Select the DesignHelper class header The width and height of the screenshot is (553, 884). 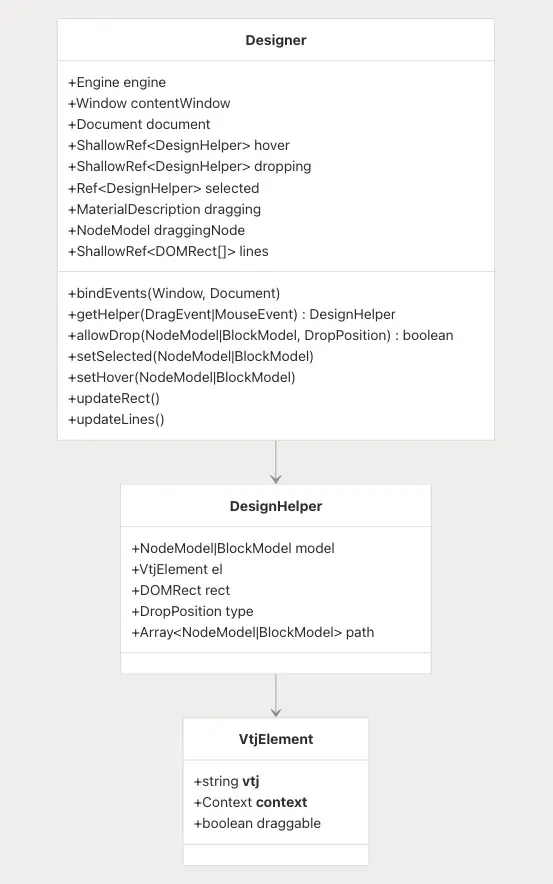click(x=276, y=506)
